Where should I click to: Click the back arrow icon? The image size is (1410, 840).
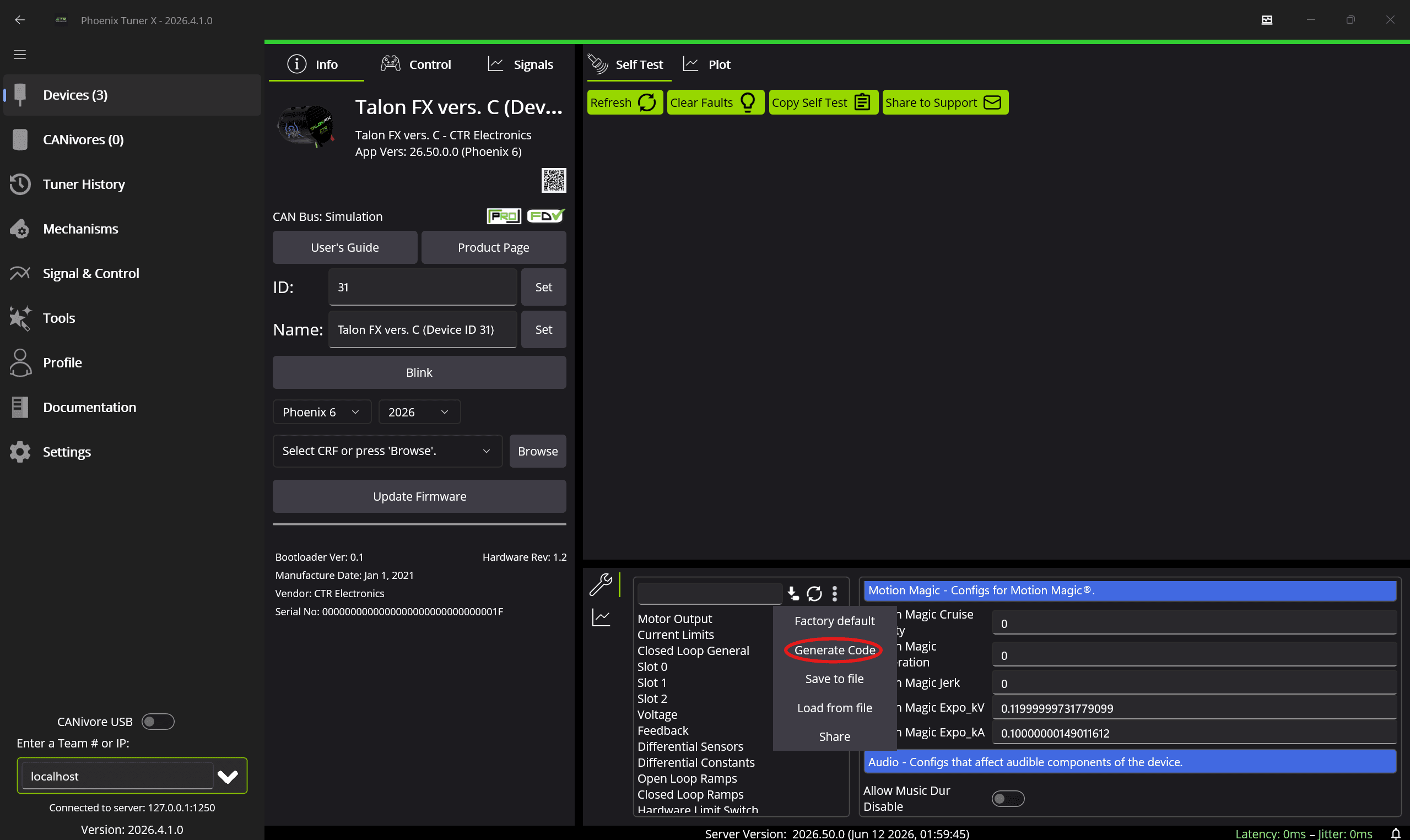(20, 20)
